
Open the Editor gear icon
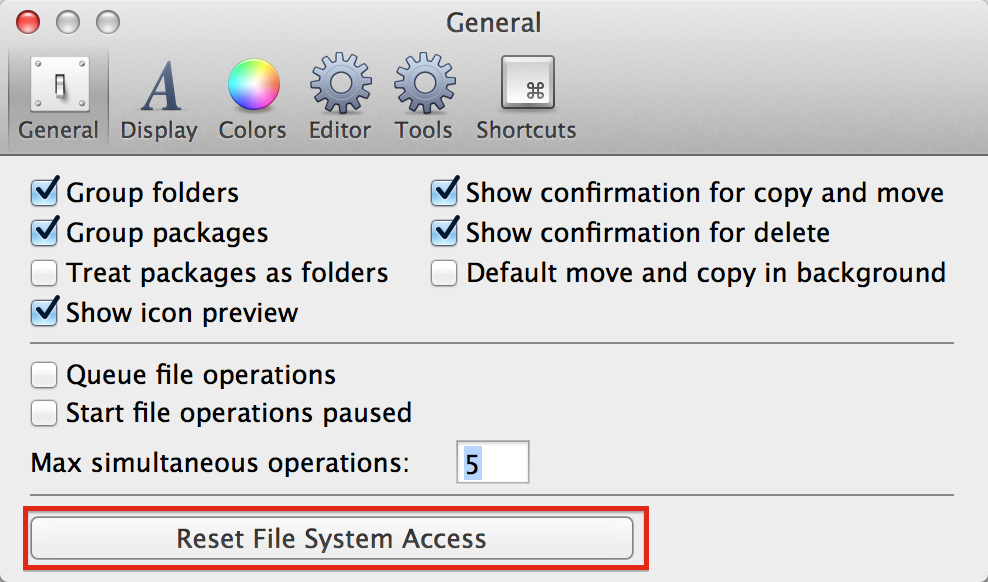(x=339, y=86)
